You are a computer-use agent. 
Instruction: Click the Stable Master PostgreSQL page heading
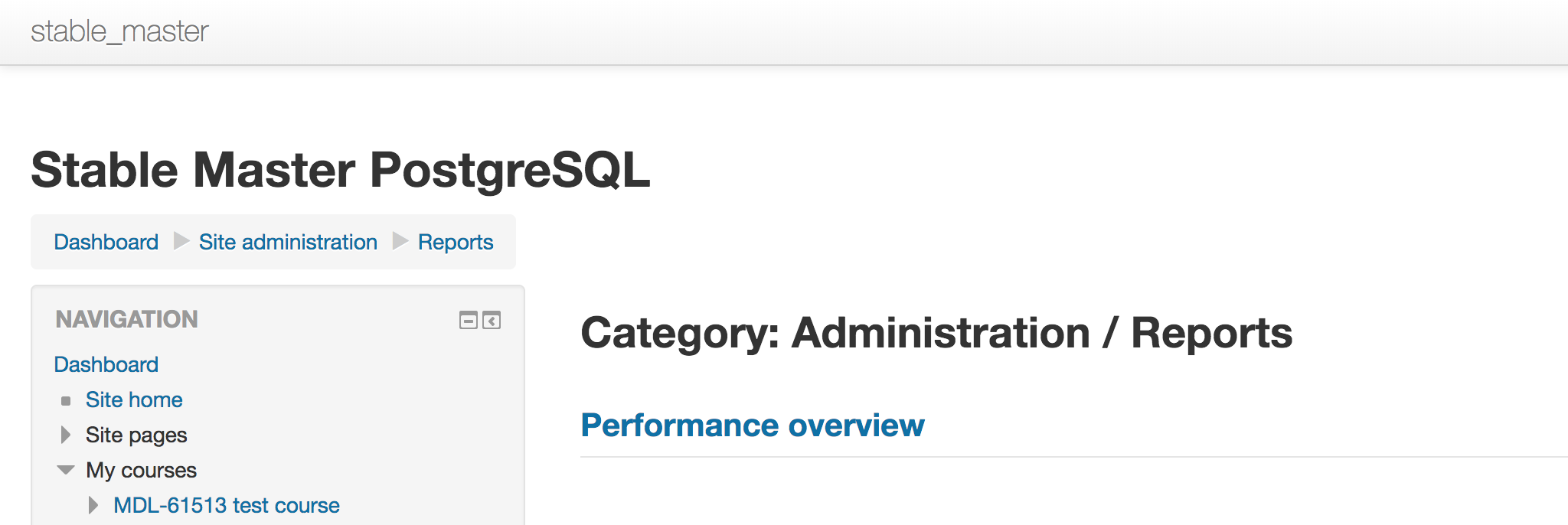click(341, 169)
